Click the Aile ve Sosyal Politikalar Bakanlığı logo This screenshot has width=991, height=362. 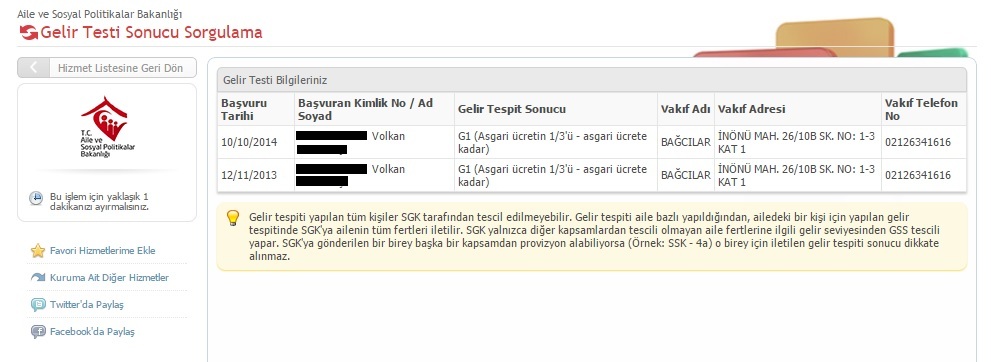tap(104, 127)
